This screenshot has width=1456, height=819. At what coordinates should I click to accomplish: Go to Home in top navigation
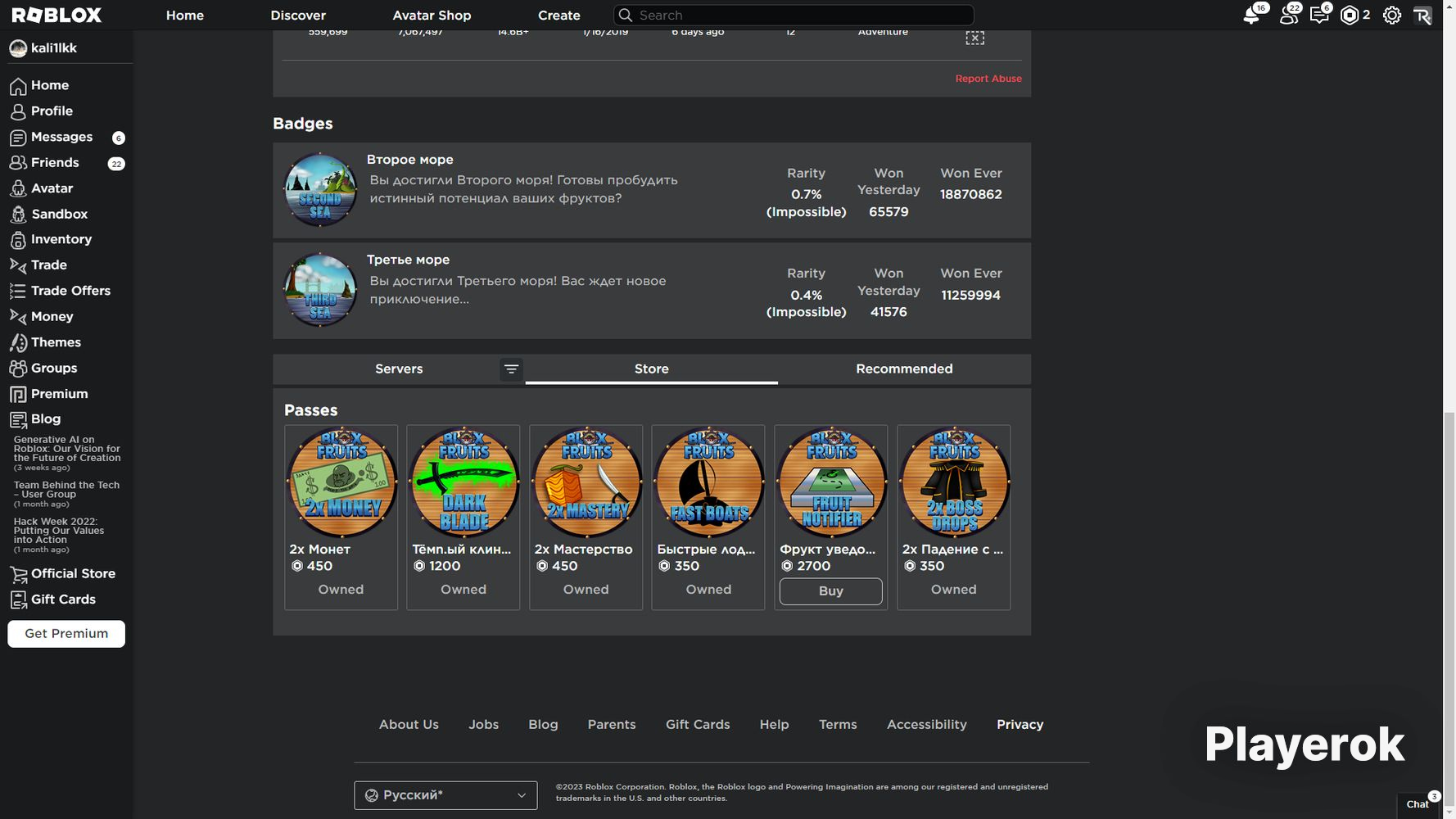(185, 16)
